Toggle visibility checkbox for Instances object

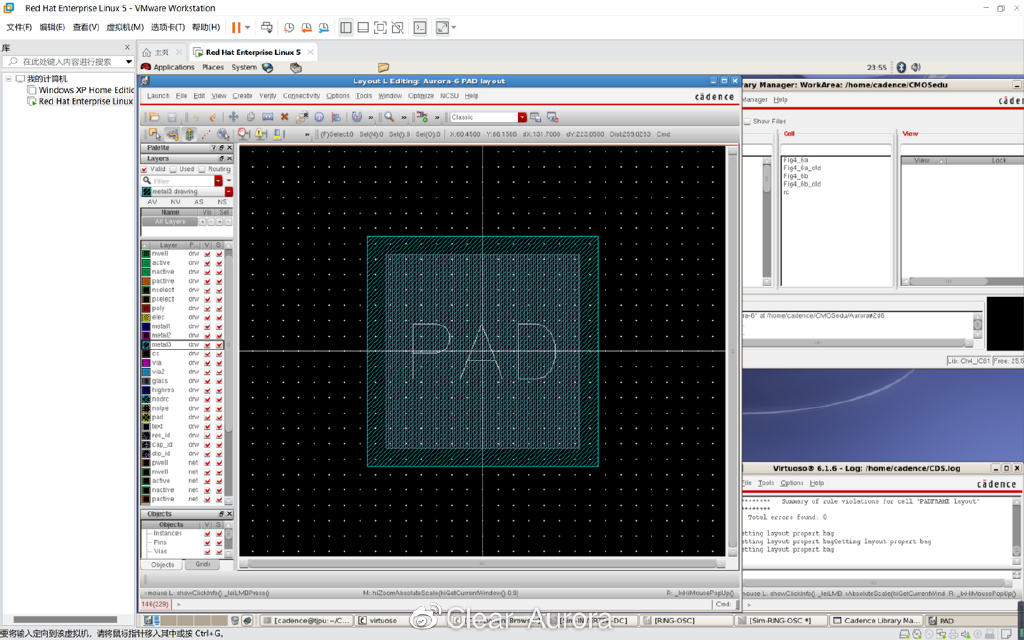coord(207,534)
